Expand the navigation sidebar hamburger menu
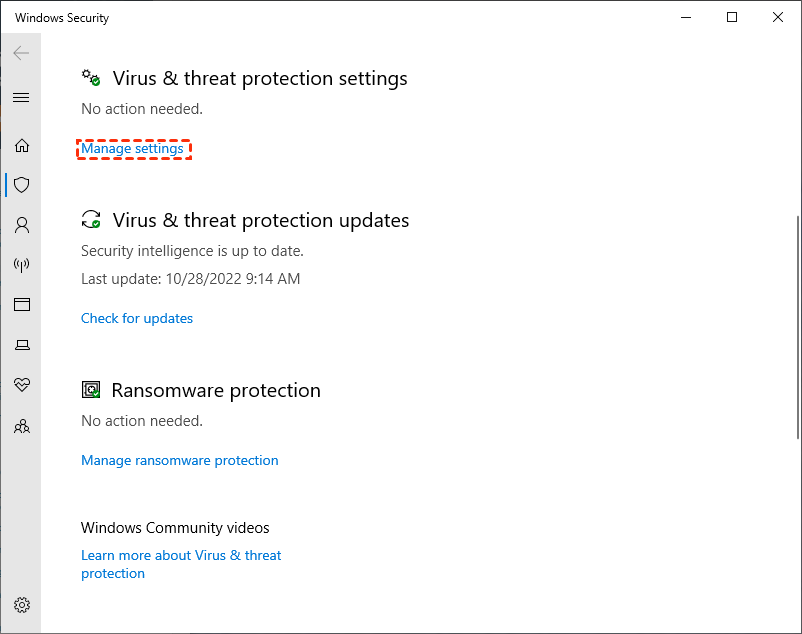Screen dimensions: 802x634 point(22,97)
